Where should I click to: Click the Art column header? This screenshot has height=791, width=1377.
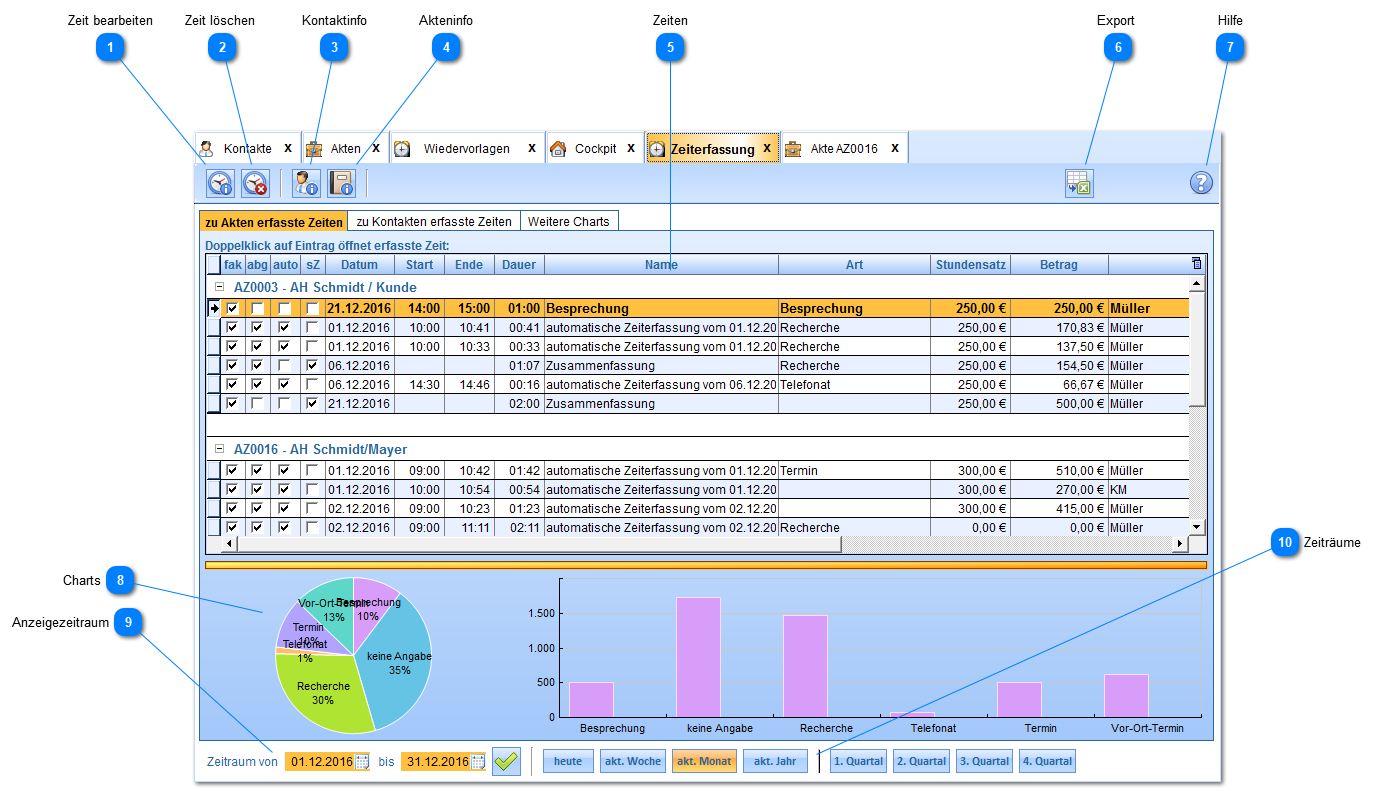[854, 265]
